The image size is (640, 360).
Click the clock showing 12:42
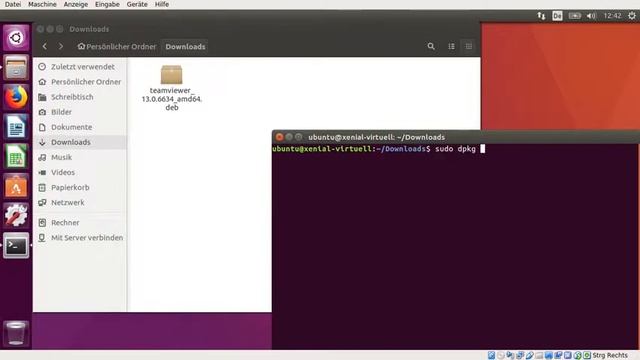click(x=612, y=16)
